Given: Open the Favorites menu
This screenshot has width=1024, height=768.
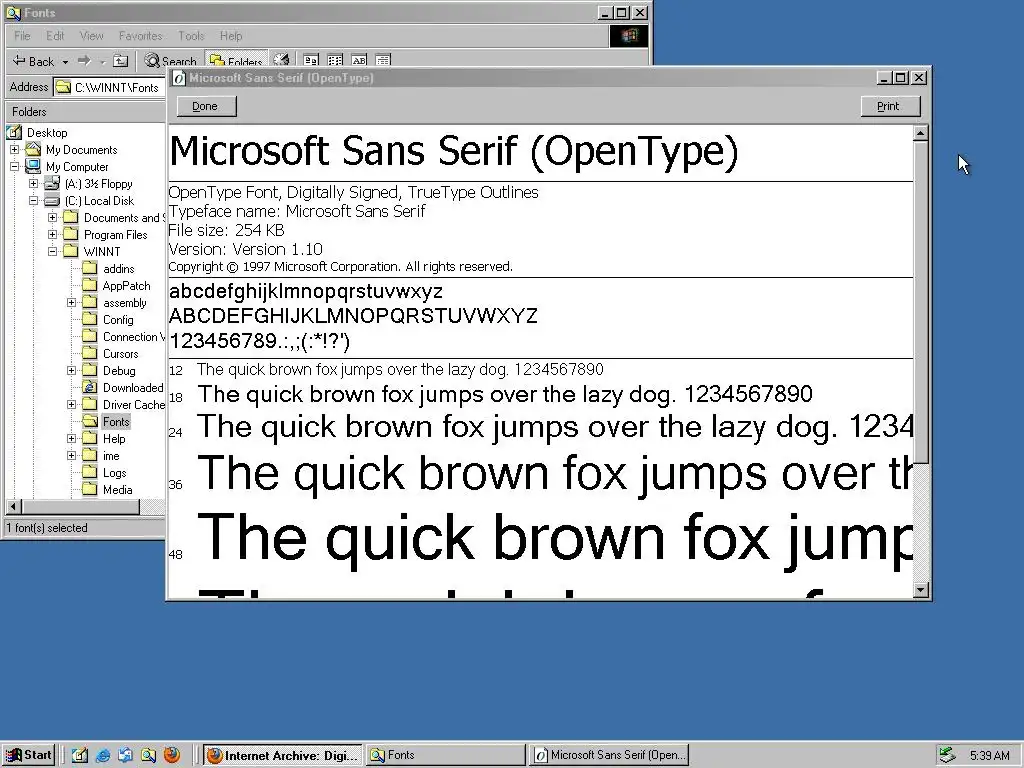Looking at the screenshot, I should [x=140, y=36].
